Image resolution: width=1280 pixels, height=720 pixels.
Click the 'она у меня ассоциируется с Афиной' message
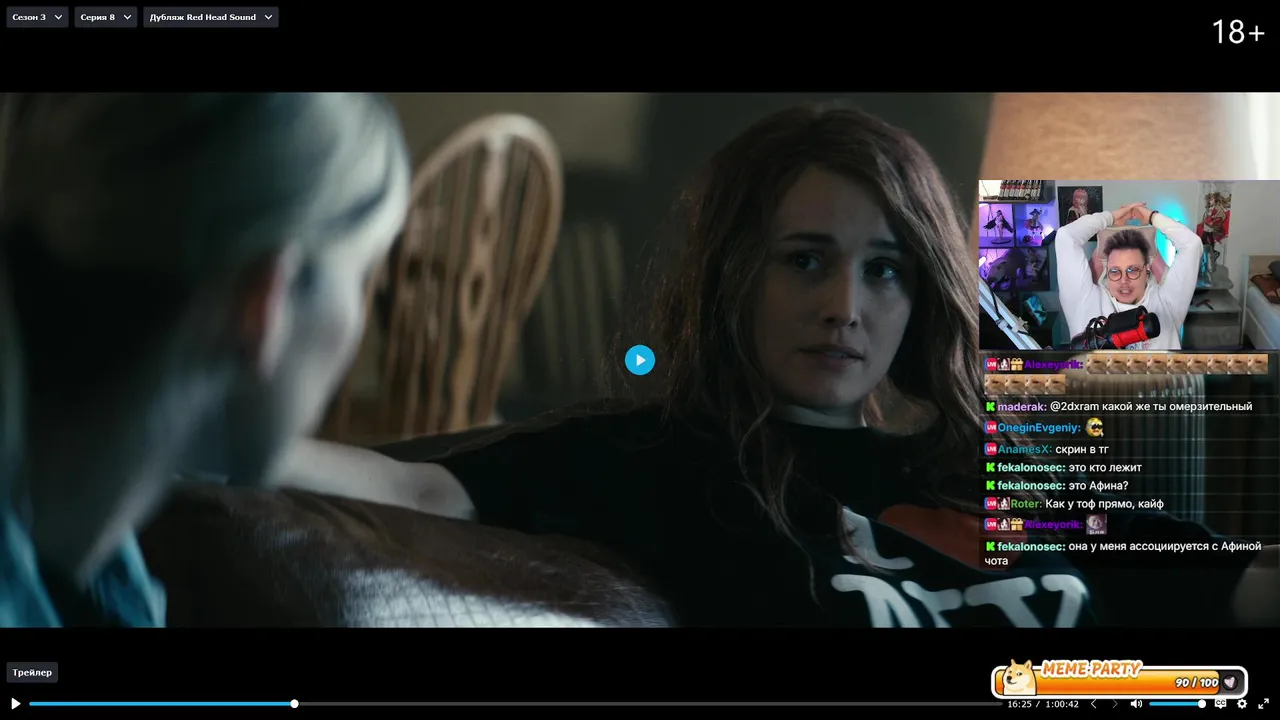(1123, 553)
